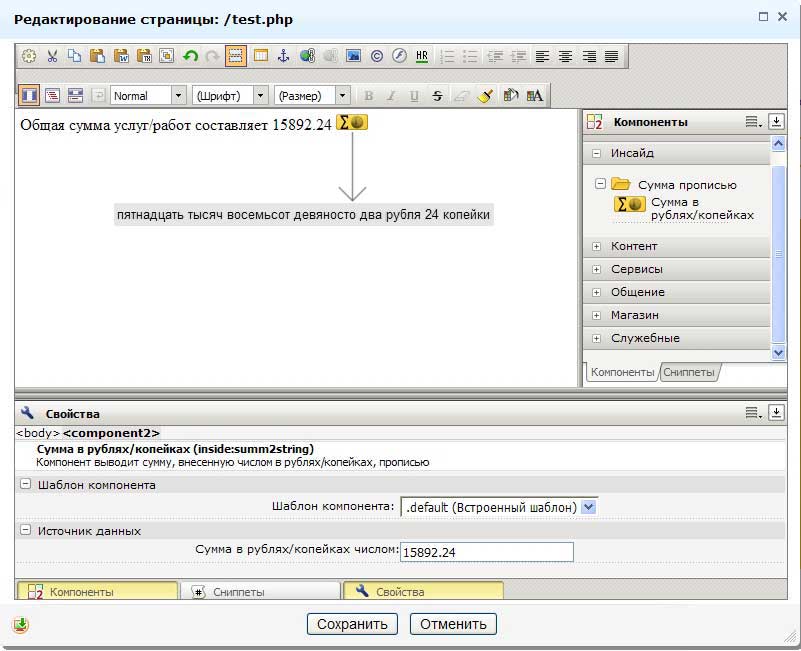Switch to the Сниппеты tab in side panel

688,372
